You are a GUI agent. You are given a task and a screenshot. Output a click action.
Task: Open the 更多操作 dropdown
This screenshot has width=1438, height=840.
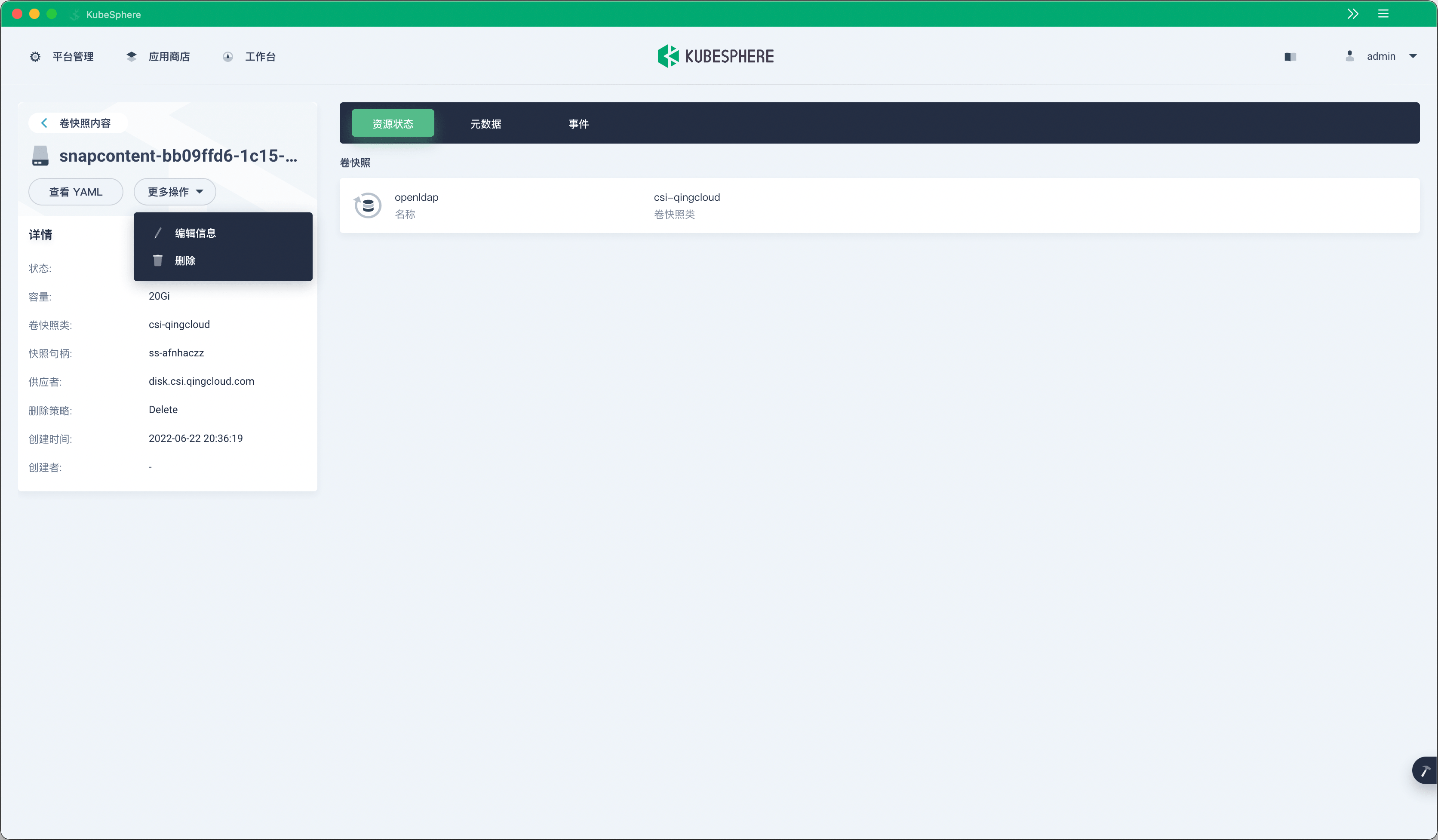tap(174, 192)
